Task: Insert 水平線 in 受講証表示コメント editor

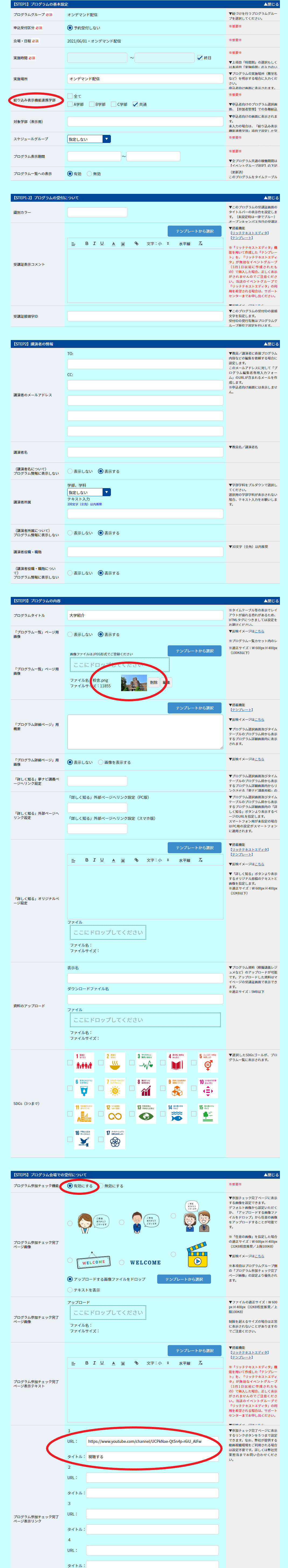Action: tap(184, 243)
